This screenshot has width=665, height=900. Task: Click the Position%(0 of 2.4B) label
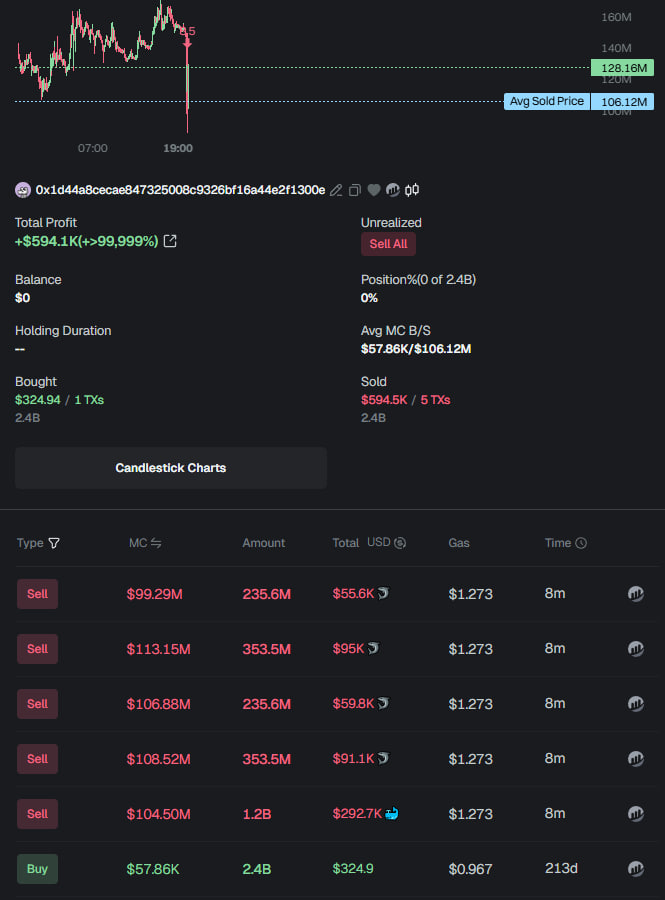point(418,280)
